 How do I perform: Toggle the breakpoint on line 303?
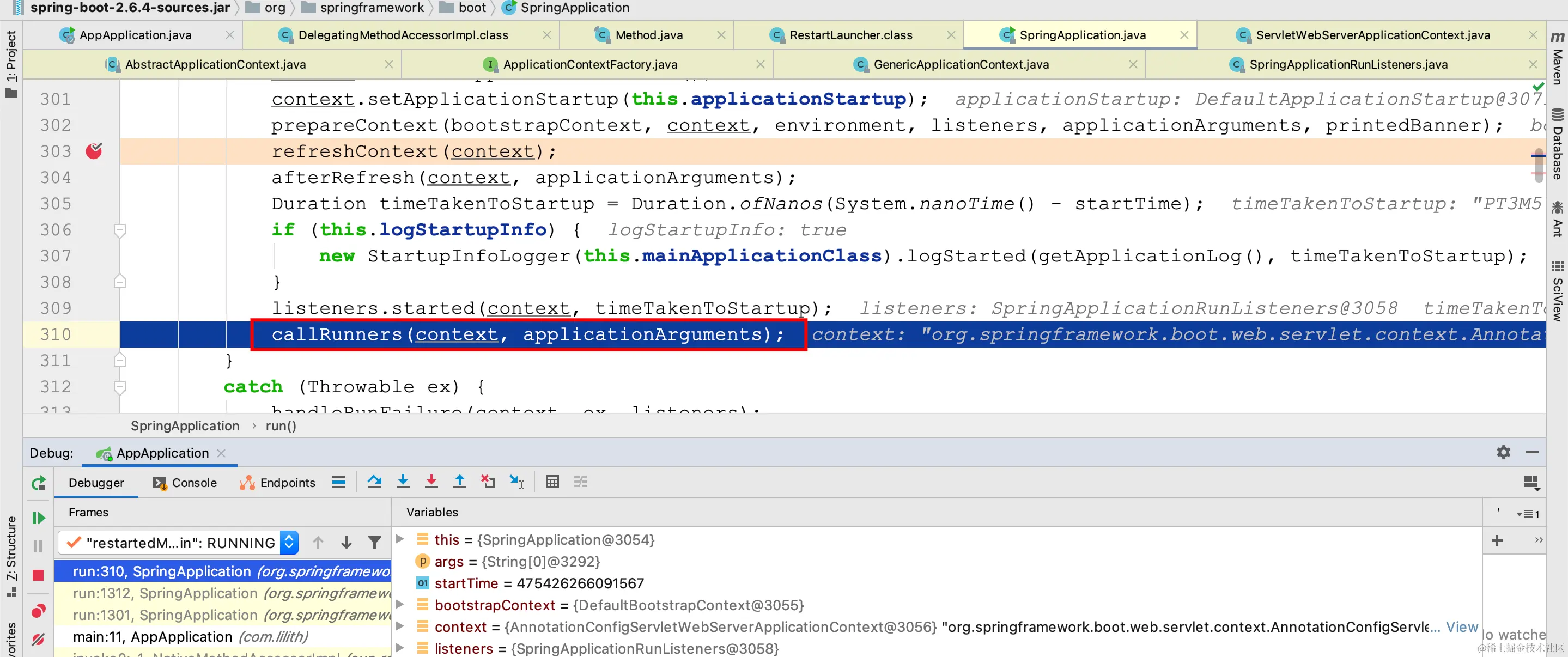(94, 151)
